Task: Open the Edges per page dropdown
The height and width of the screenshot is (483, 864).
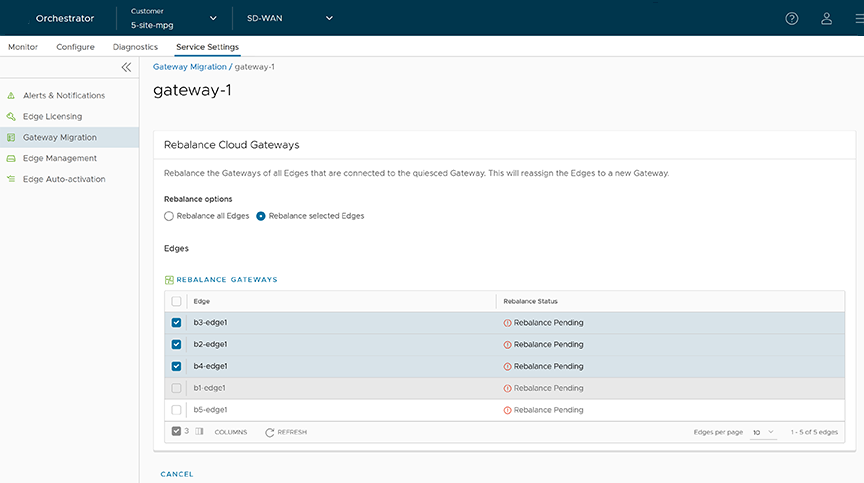Action: 763,432
